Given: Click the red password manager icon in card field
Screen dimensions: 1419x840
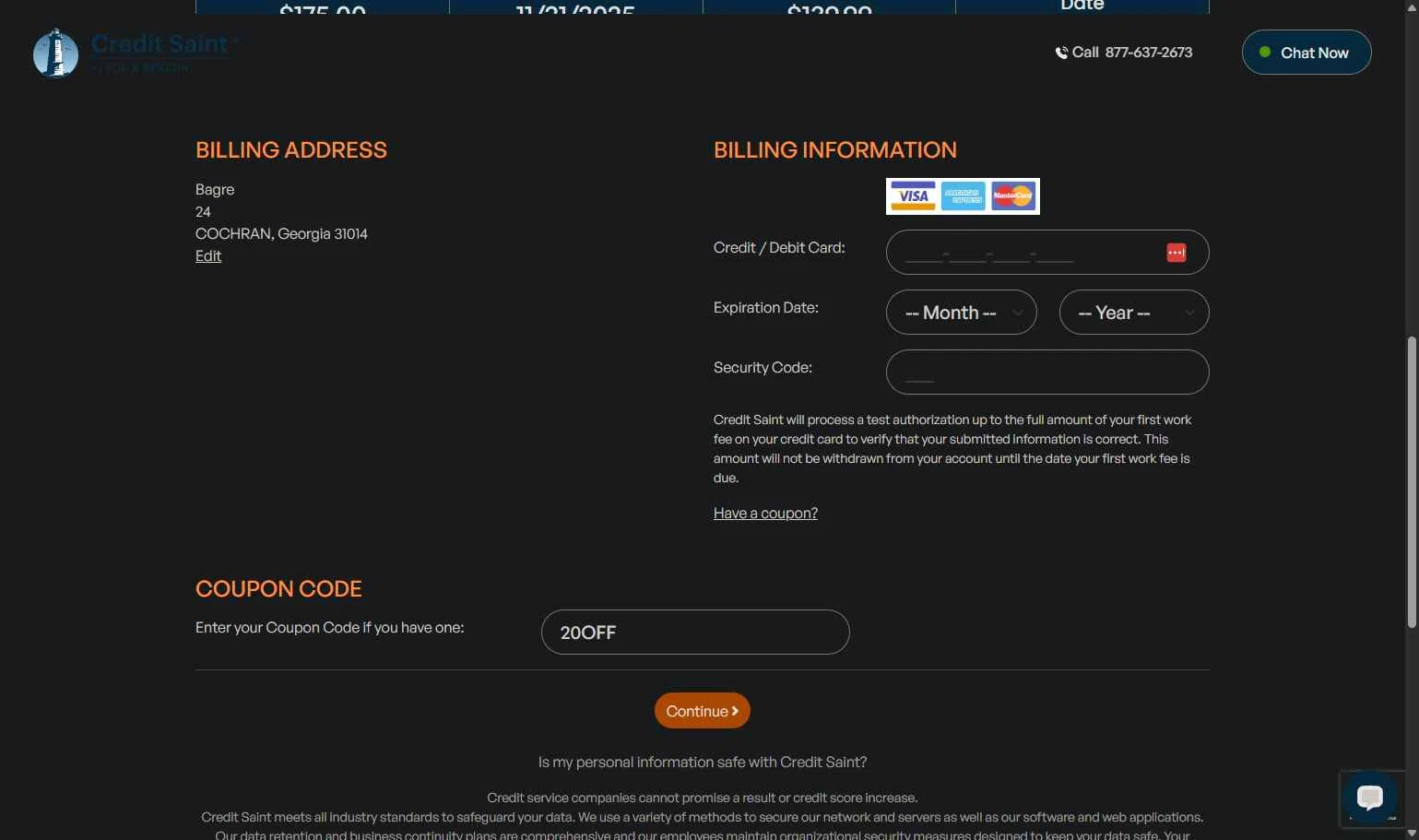Looking at the screenshot, I should point(1177,253).
